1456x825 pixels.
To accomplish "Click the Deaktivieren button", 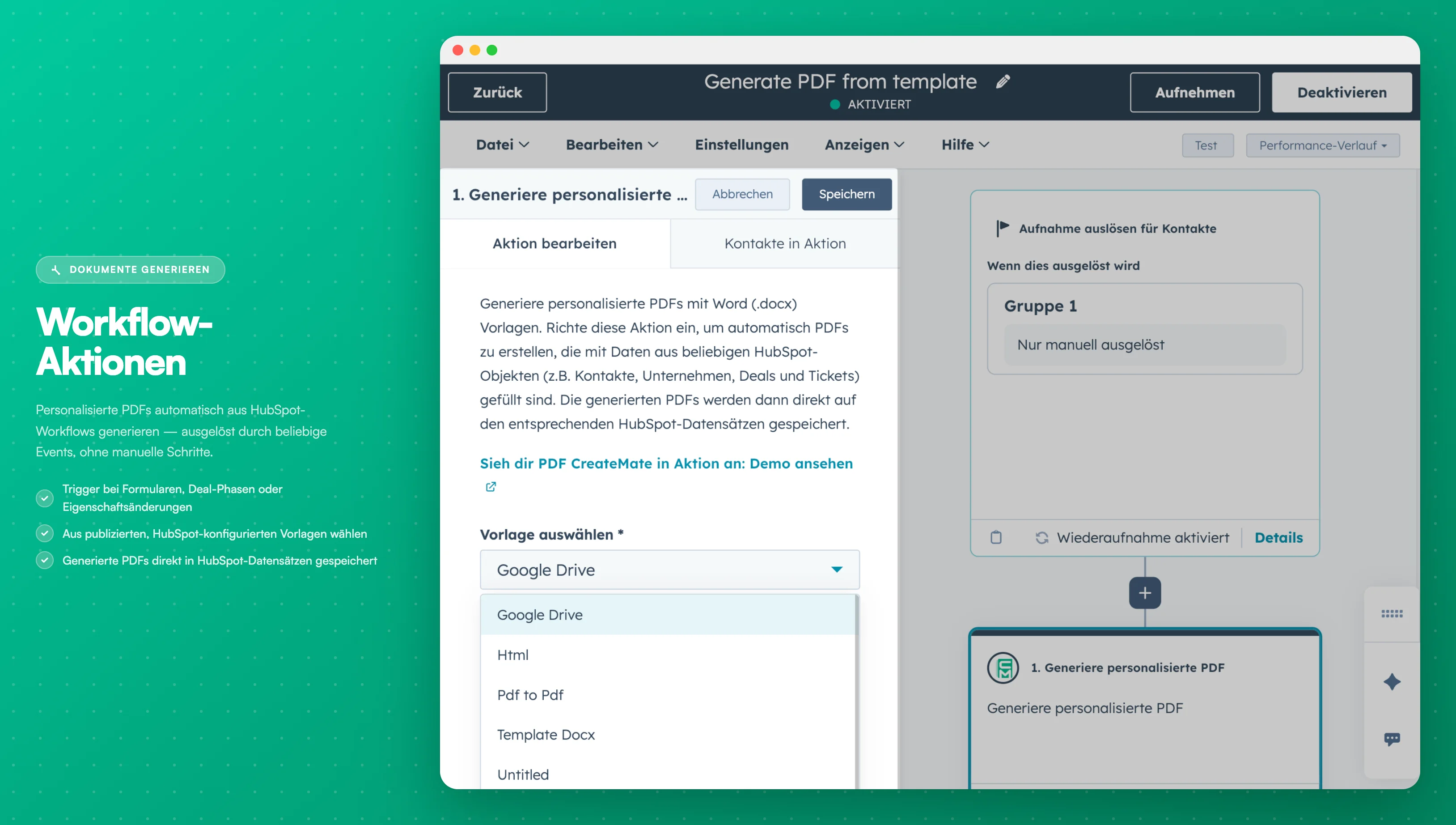I will click(x=1342, y=92).
